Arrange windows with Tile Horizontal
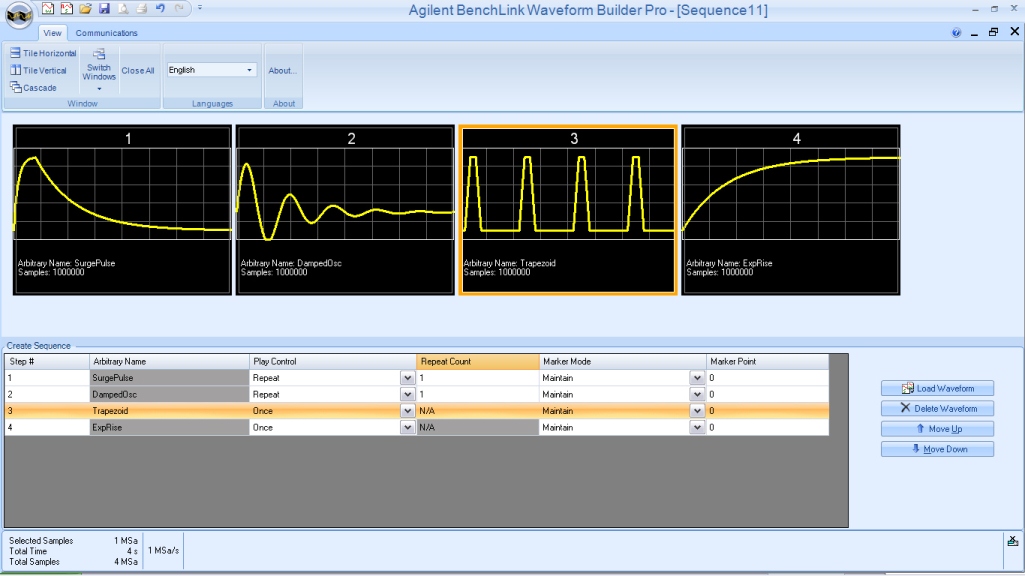 click(x=43, y=53)
